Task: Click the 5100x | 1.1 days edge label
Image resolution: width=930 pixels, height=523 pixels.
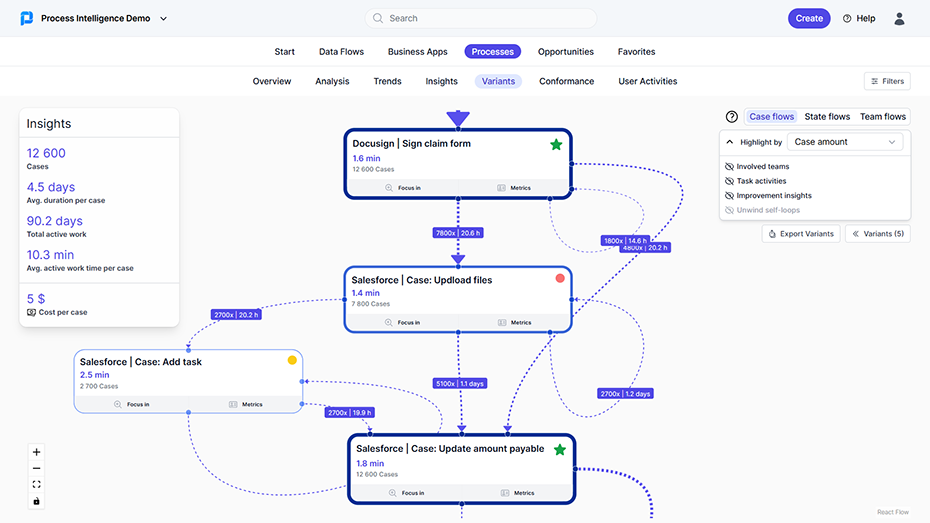Action: coord(460,384)
